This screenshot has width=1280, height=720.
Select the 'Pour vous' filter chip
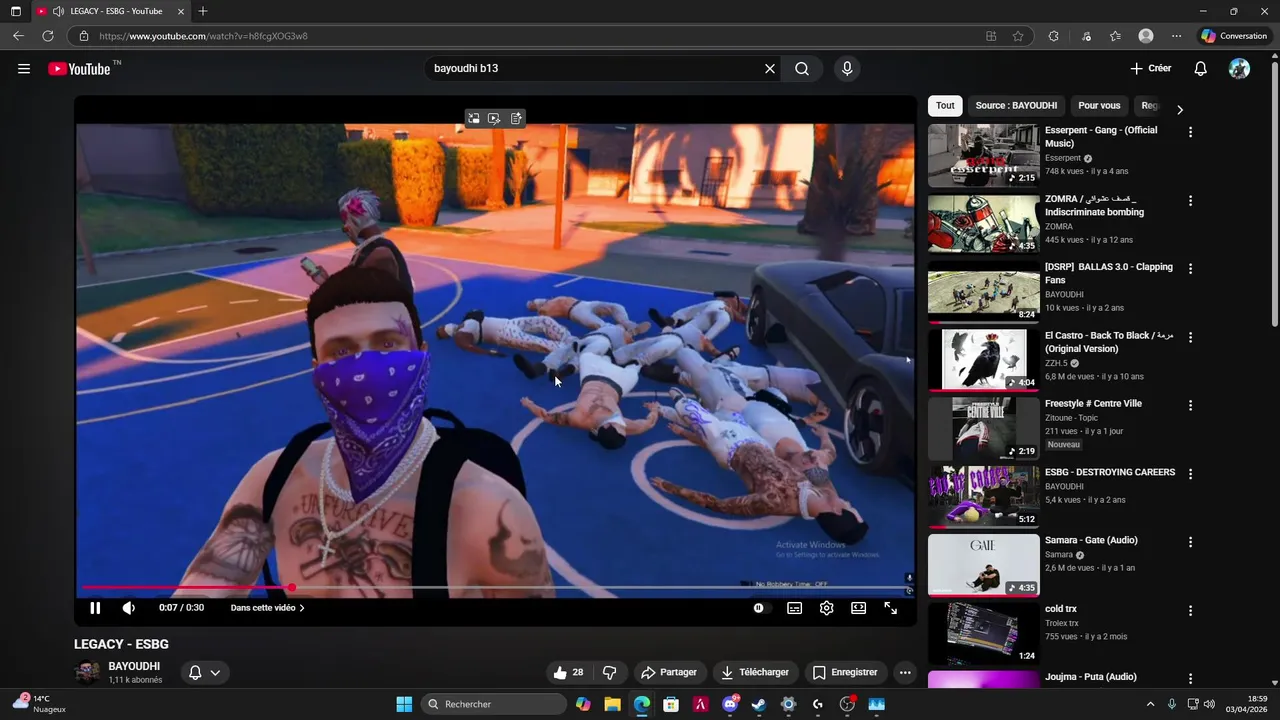1099,105
